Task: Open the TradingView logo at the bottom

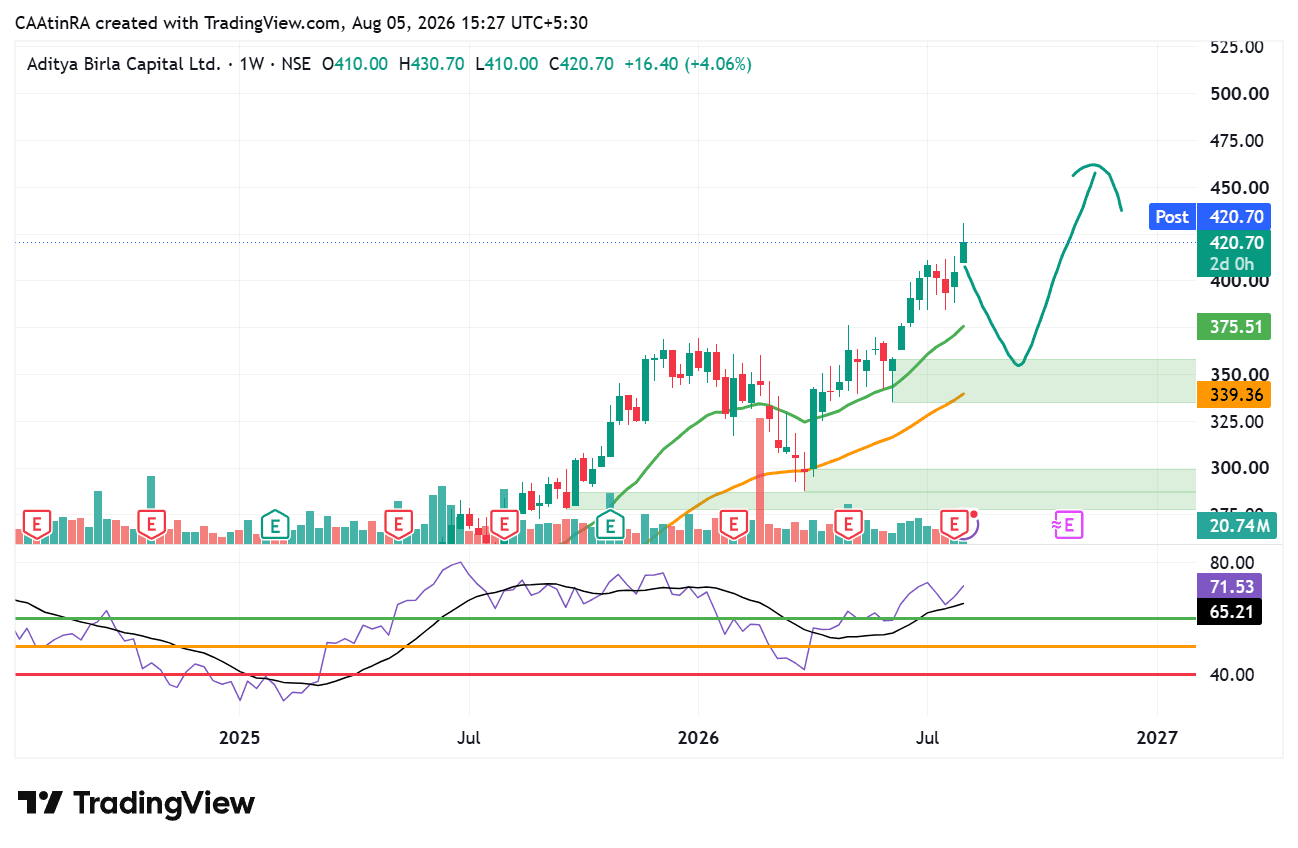Action: (136, 803)
